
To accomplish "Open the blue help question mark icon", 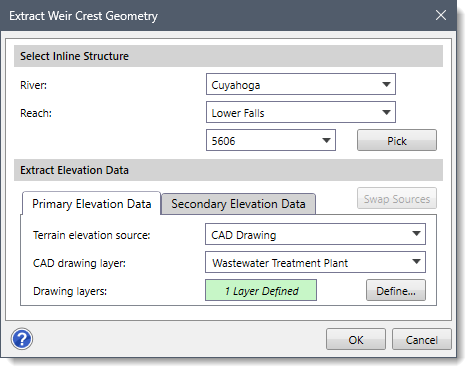I will pyautogui.click(x=22, y=339).
